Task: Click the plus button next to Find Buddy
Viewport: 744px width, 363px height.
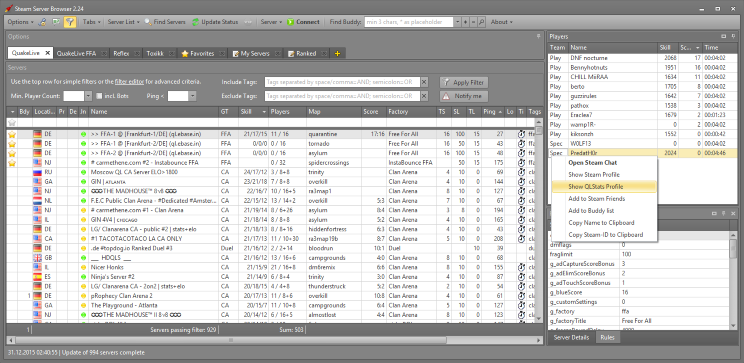Action: [465, 22]
